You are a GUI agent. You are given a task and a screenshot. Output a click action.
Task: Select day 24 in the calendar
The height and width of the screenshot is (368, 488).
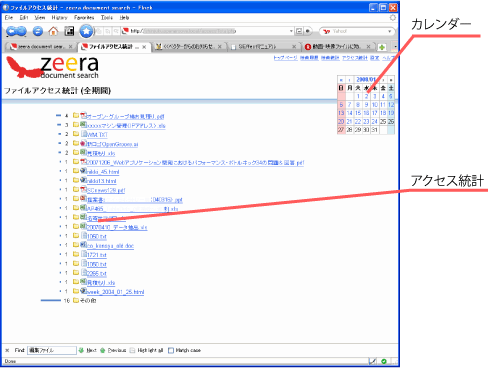tap(374, 121)
